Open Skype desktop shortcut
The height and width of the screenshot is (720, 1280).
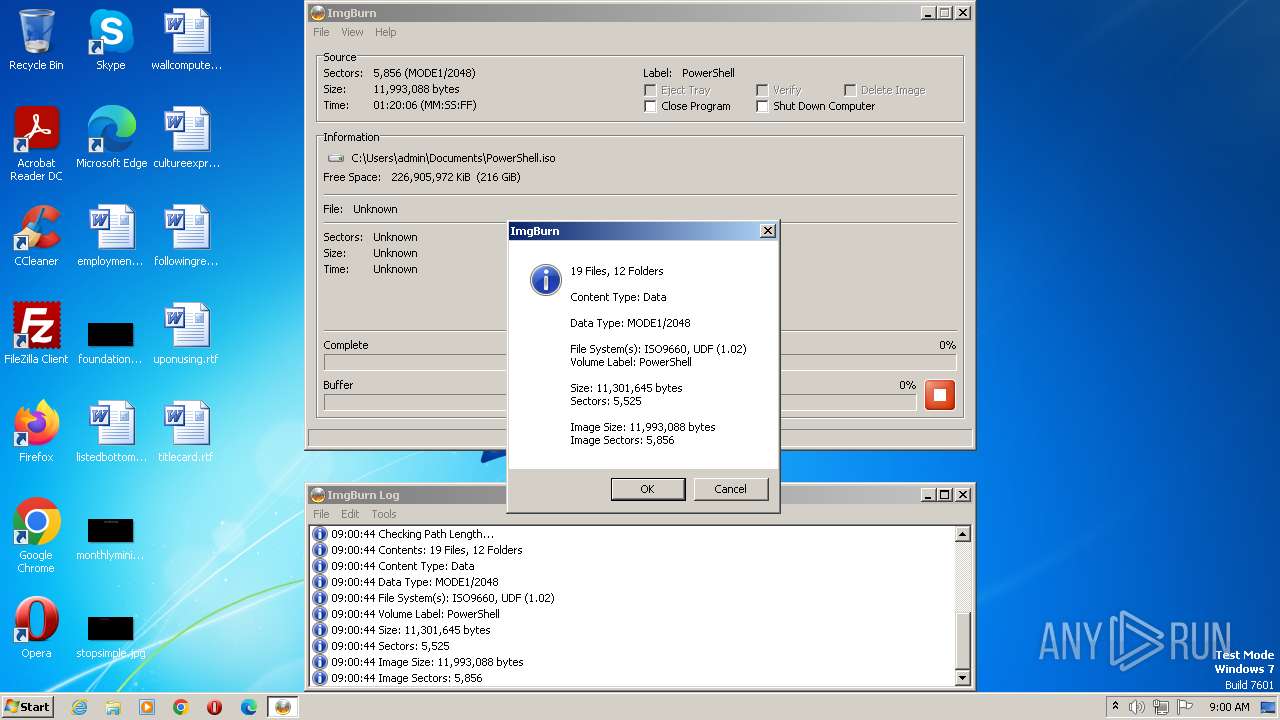click(110, 40)
